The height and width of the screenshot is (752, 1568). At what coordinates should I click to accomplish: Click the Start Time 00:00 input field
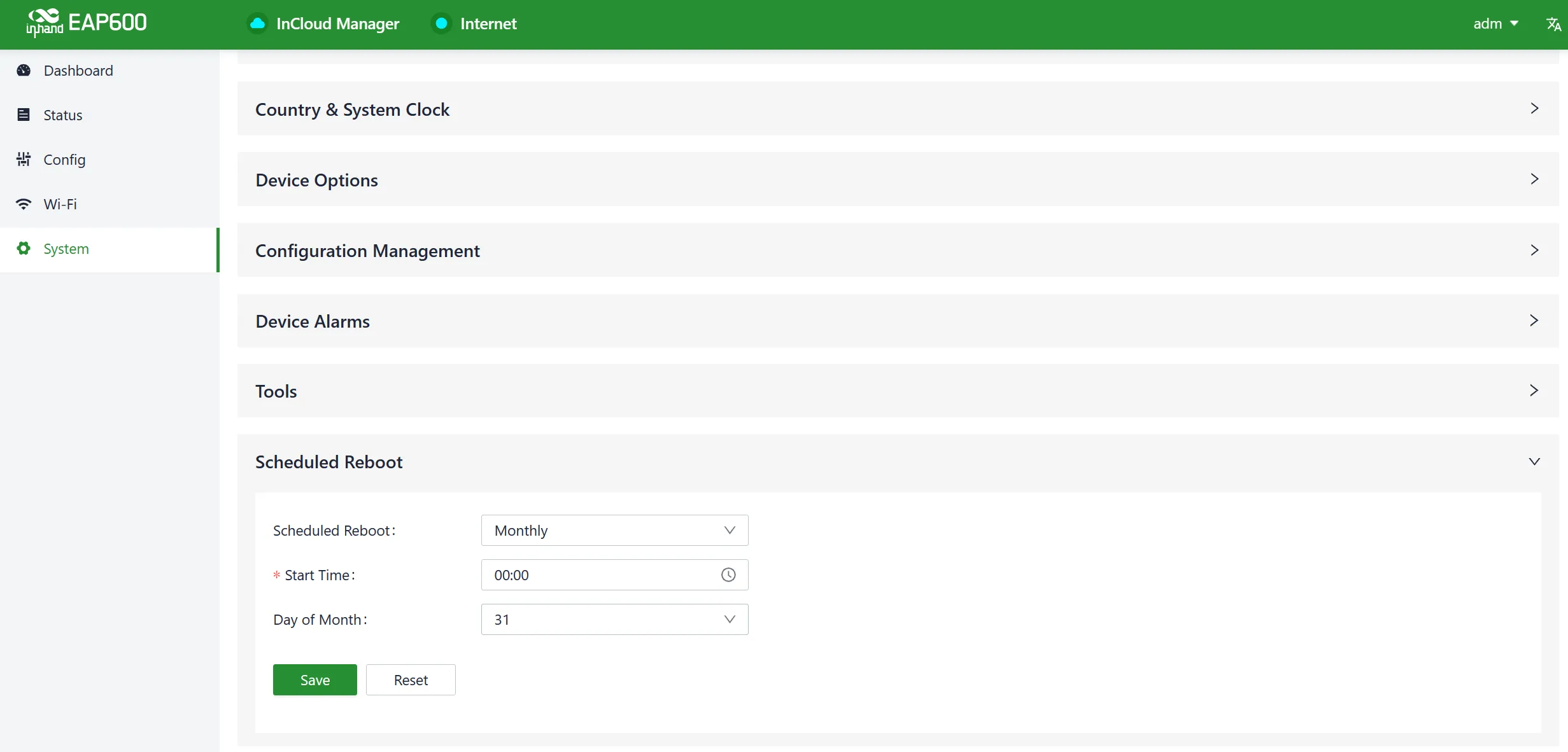(x=614, y=574)
